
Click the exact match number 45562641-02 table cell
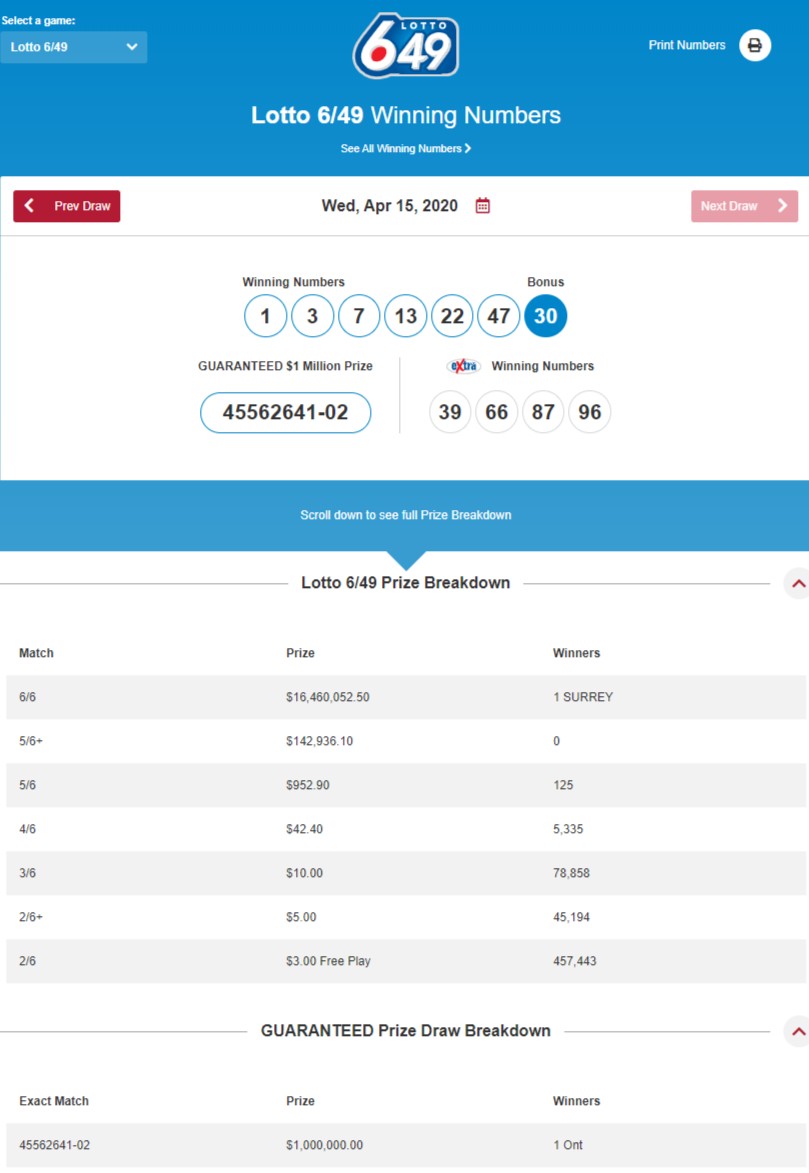click(x=55, y=1145)
